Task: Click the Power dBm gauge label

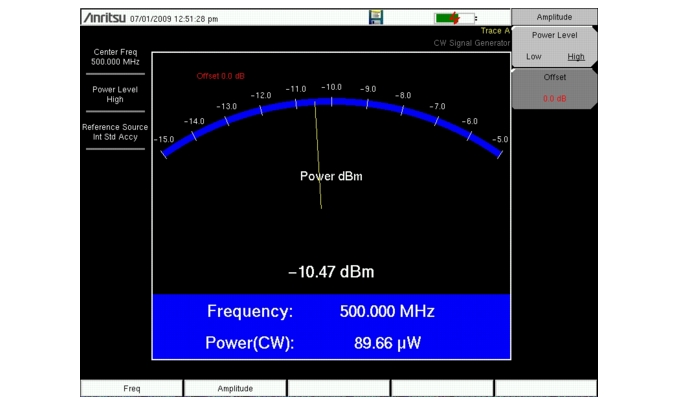Action: point(331,176)
